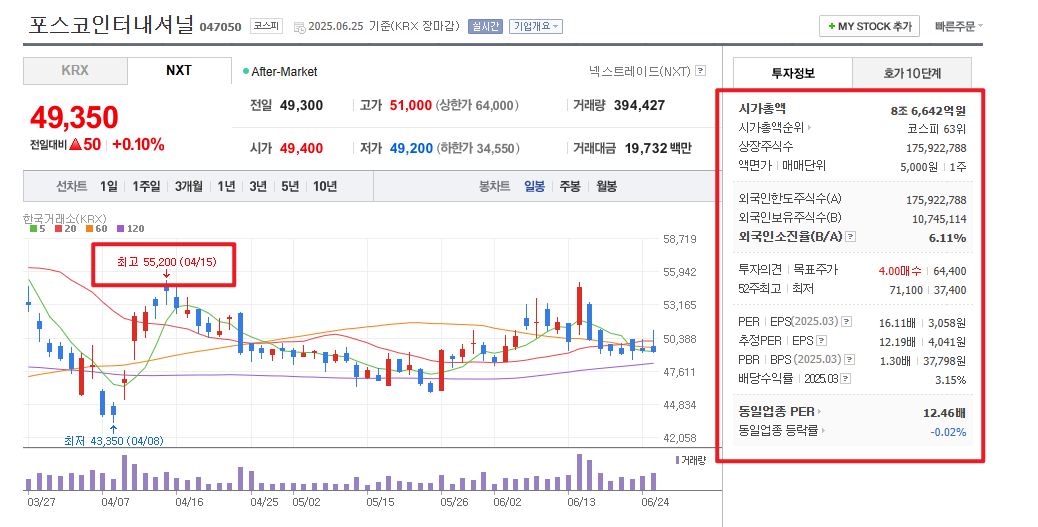
Task: Click the calendar icon before 2025.06.25 date
Action: pyautogui.click(x=299, y=27)
